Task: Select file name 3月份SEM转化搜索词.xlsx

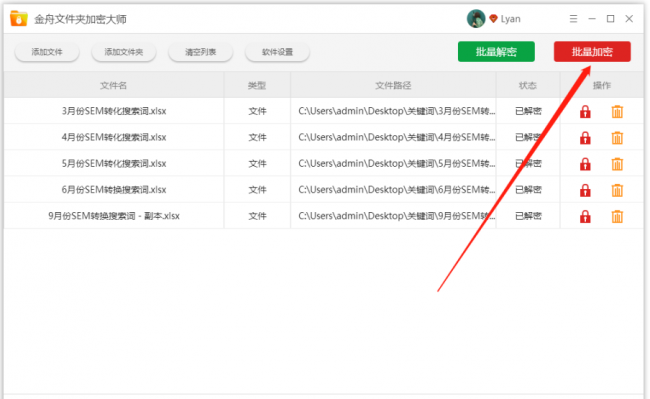Action: [114, 111]
